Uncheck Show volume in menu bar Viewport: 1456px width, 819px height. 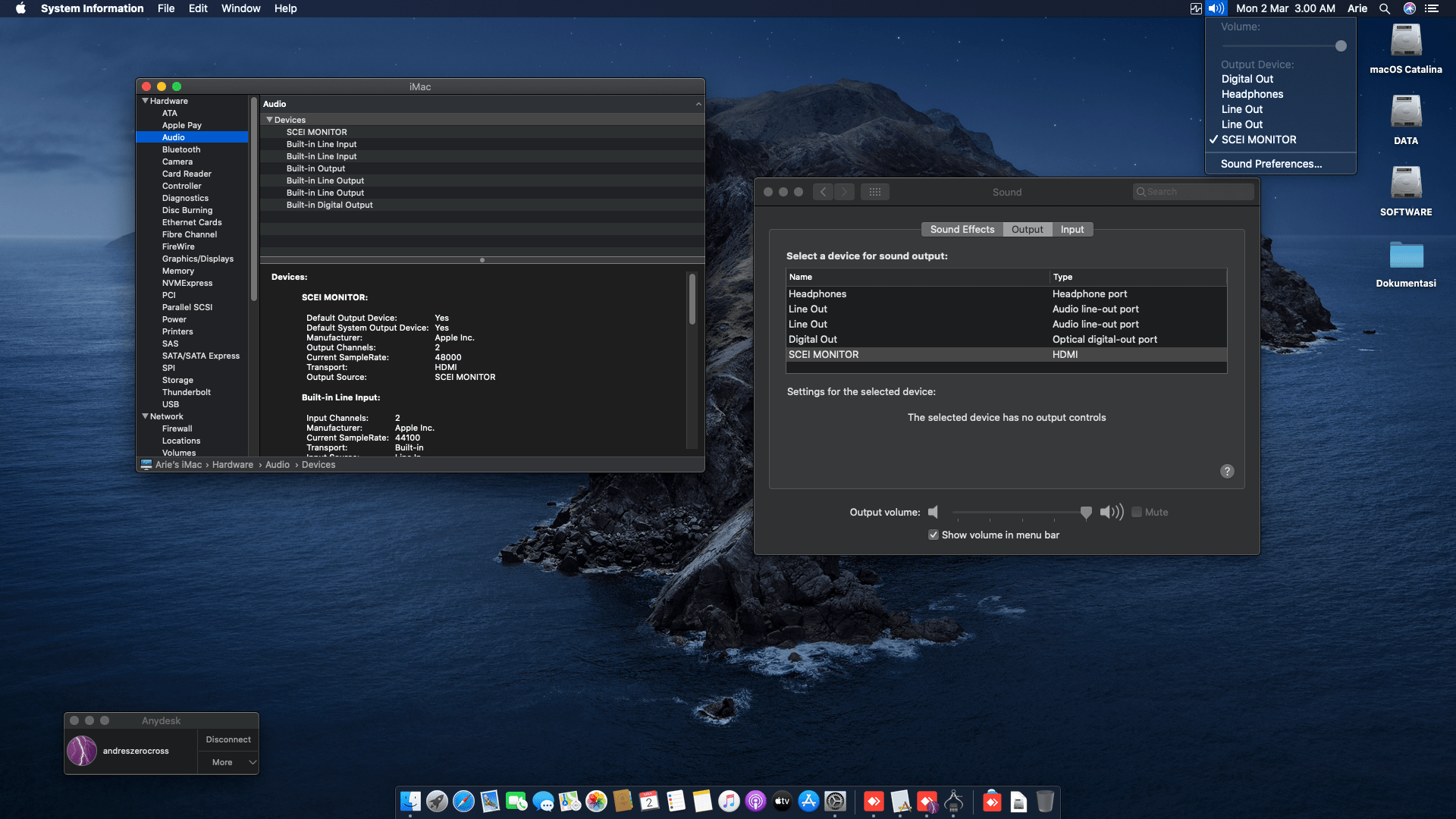tap(934, 535)
